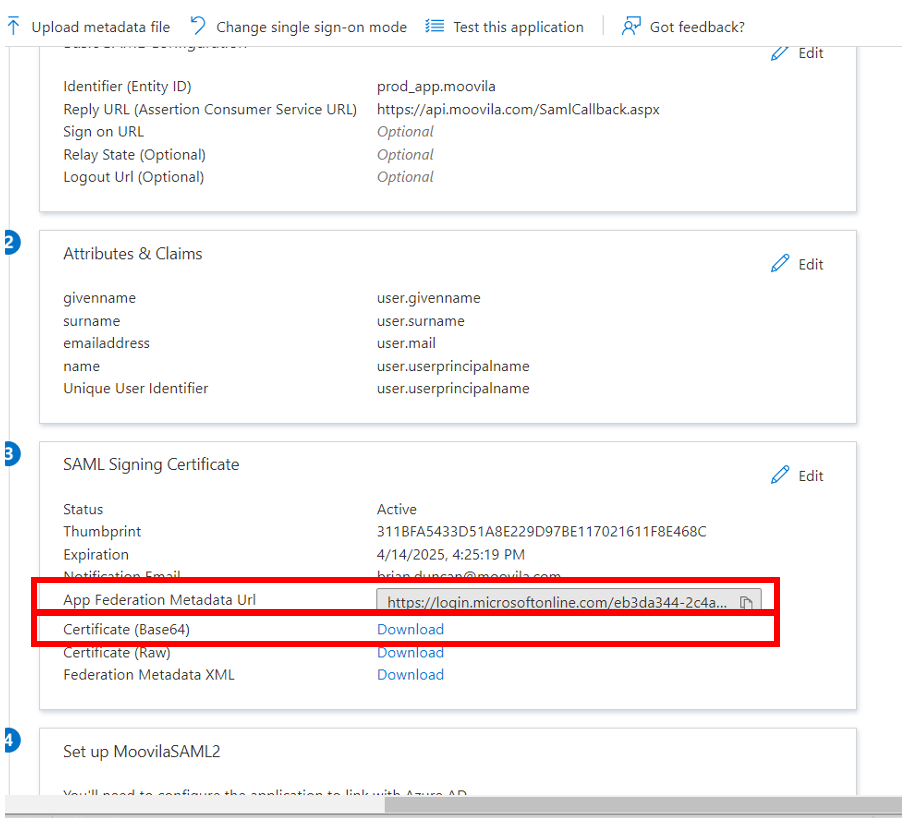
Task: Click the Test this application list icon
Action: coord(434,27)
